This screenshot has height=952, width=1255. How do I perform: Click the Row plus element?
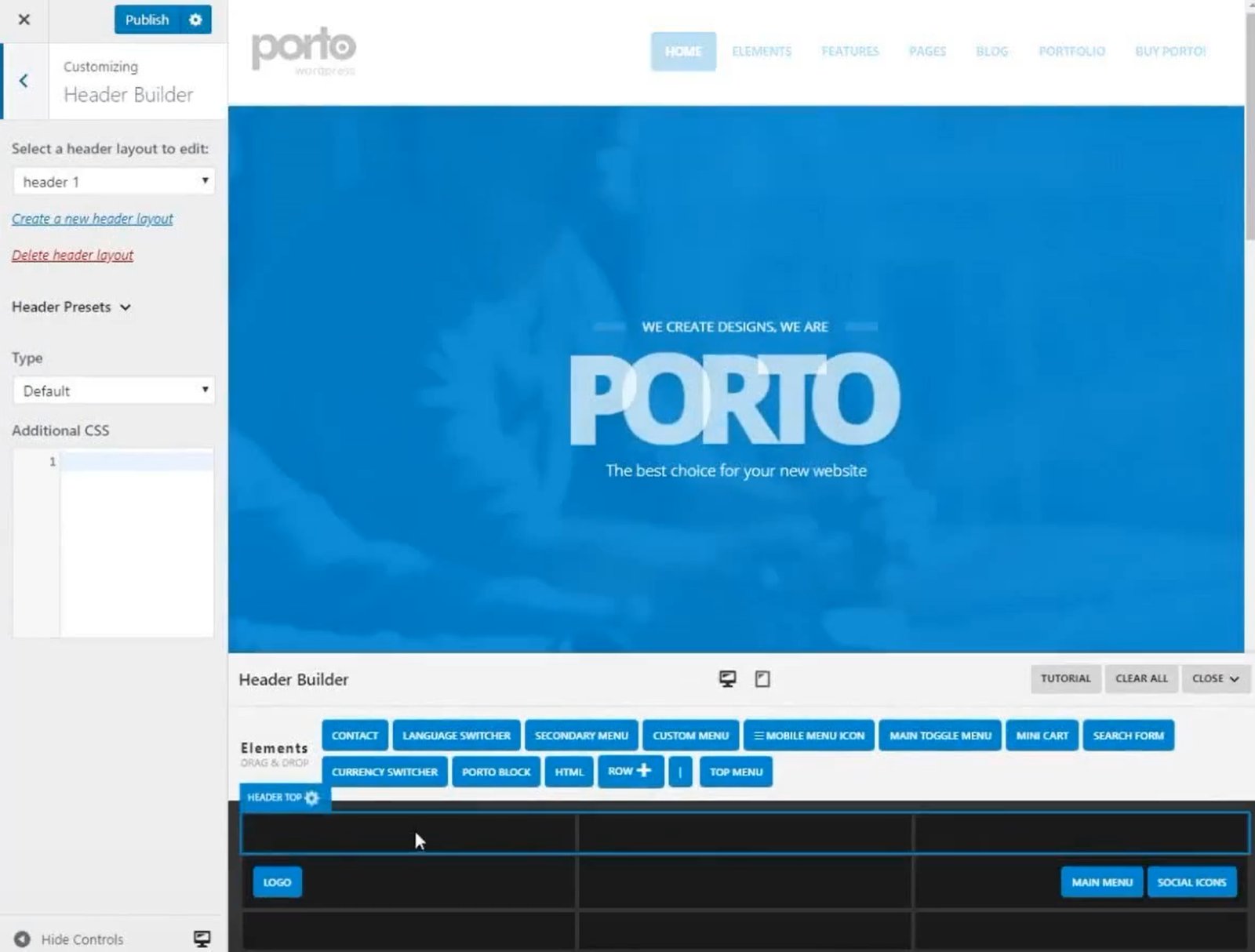point(630,771)
